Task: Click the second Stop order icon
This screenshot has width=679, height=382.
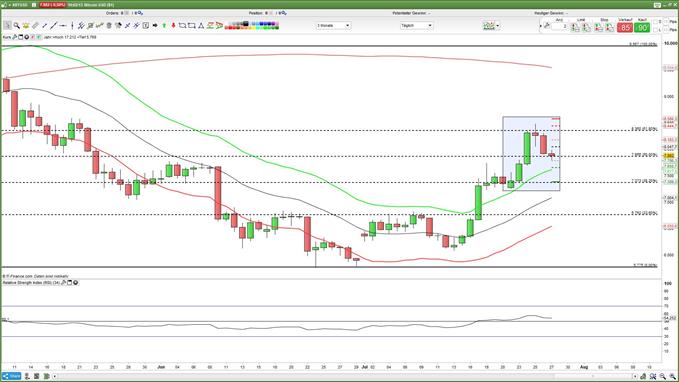Action: 610,27
